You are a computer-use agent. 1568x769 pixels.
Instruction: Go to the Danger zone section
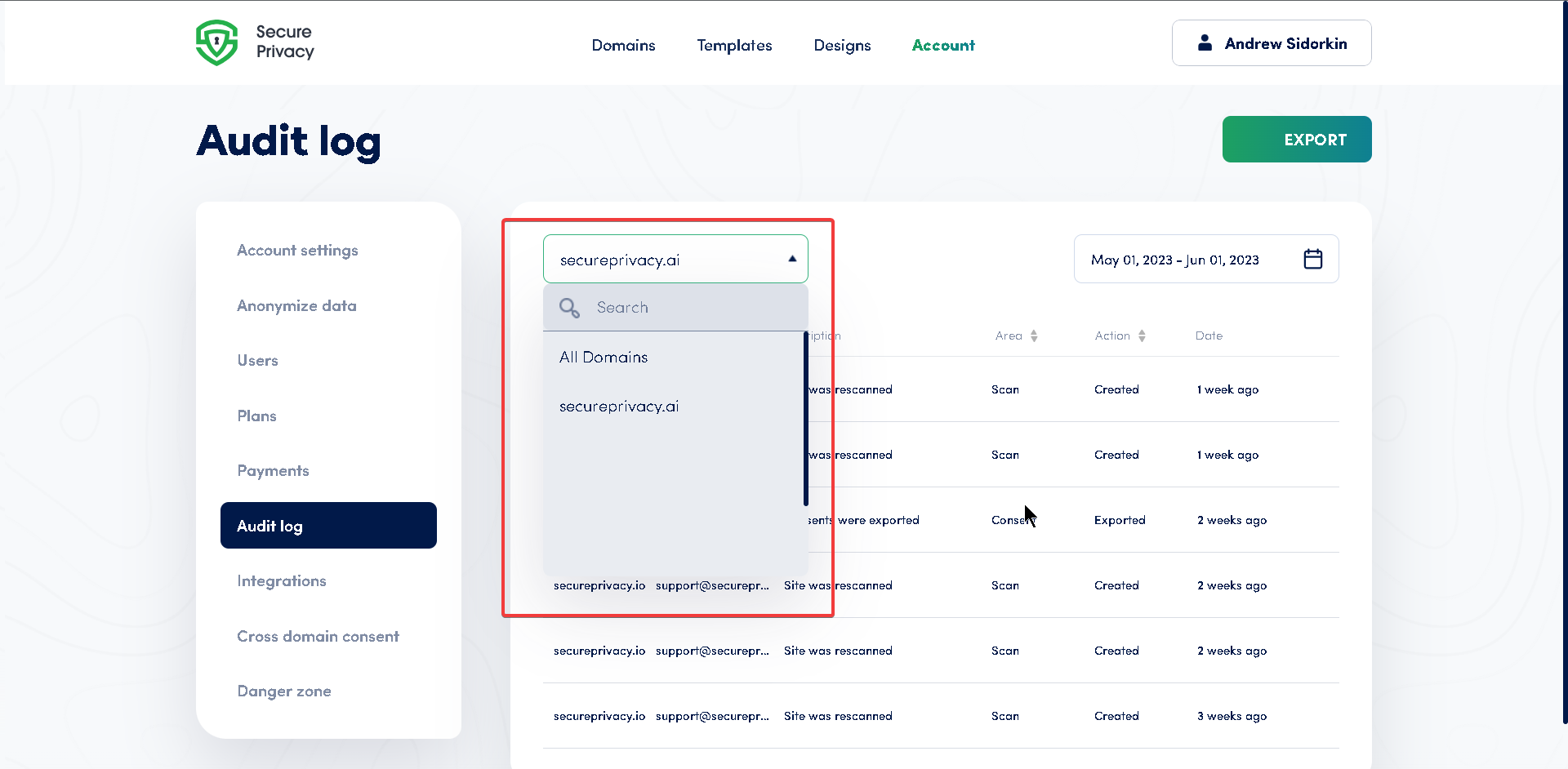[x=283, y=691]
